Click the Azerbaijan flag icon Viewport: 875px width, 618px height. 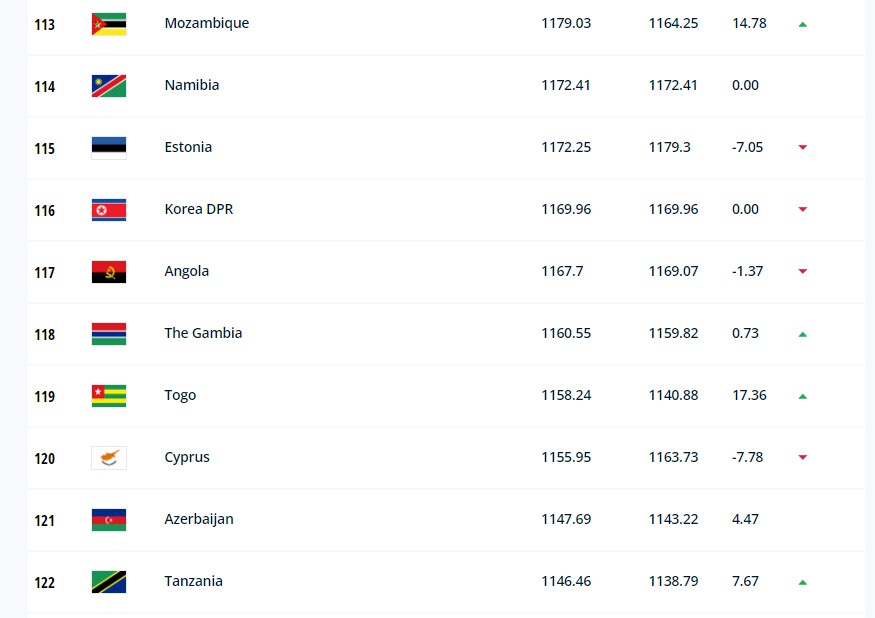(x=109, y=520)
